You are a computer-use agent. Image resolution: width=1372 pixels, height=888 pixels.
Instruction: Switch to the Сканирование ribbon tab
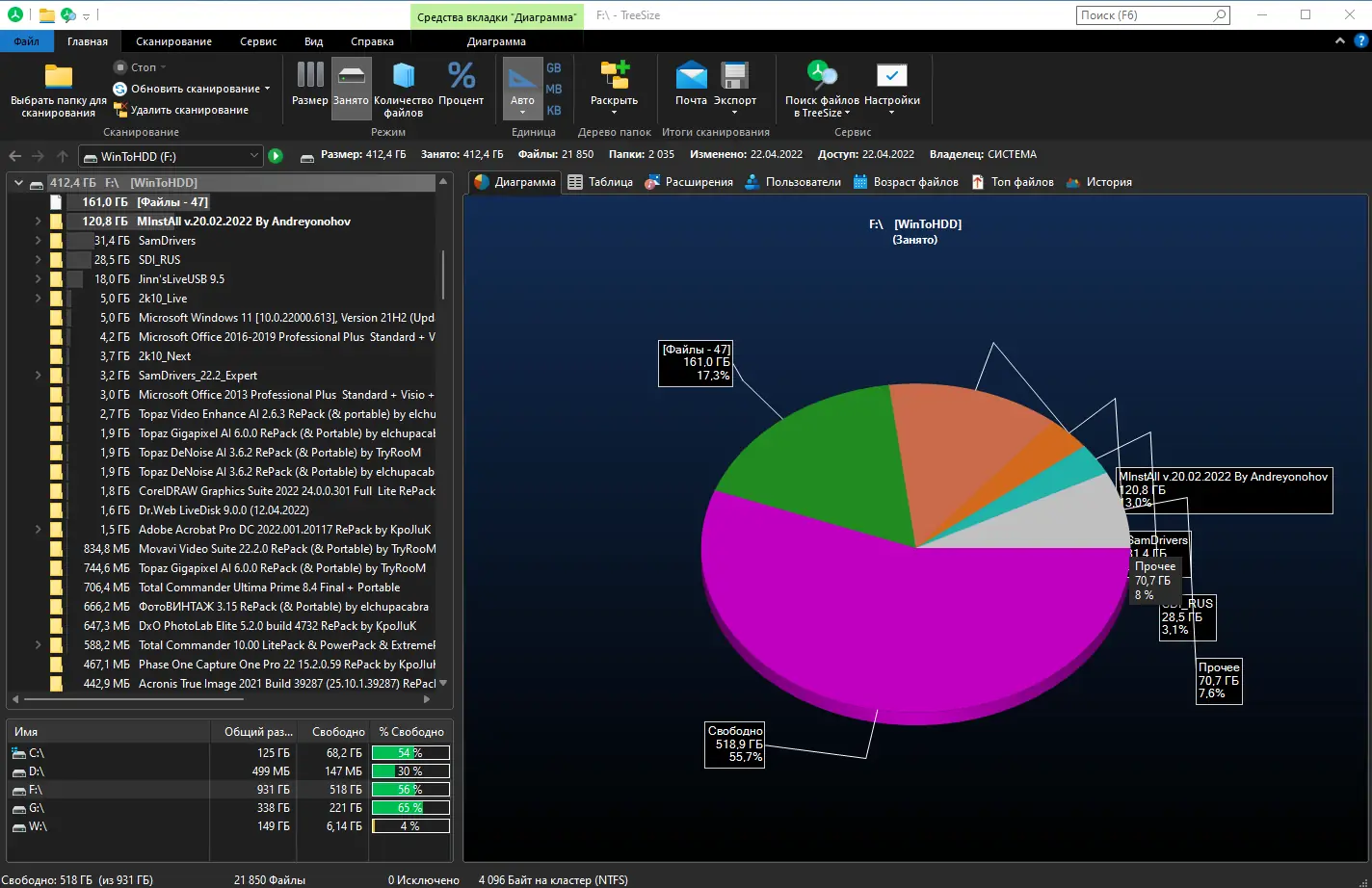[173, 41]
